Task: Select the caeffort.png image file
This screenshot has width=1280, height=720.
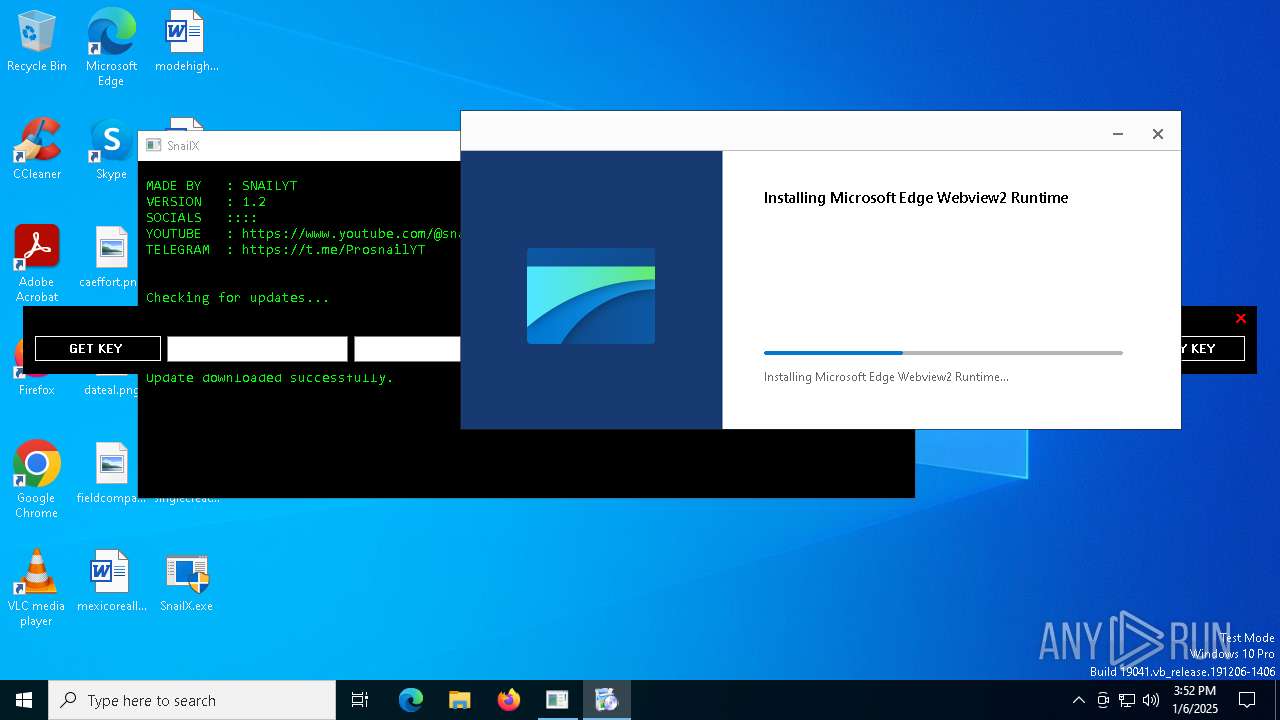Action: tap(111, 257)
